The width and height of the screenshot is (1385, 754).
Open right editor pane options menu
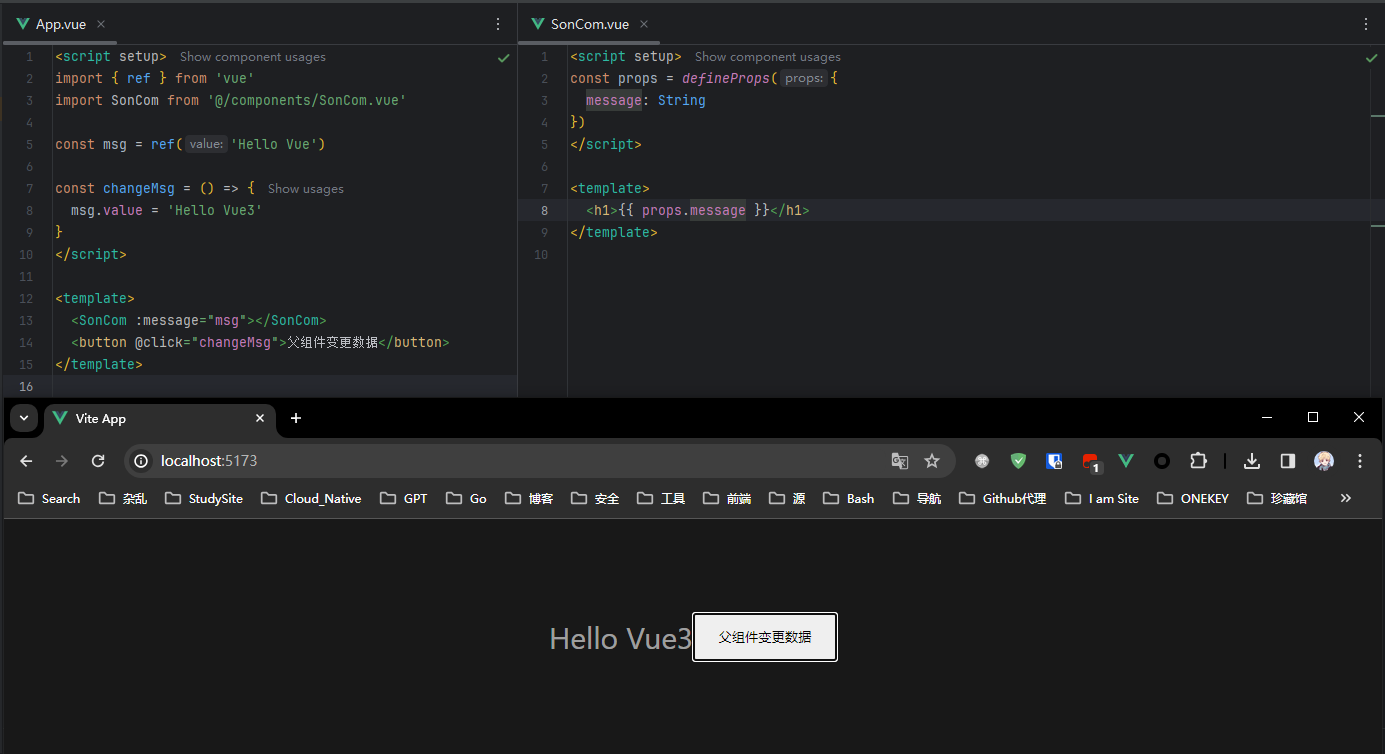point(1367,24)
